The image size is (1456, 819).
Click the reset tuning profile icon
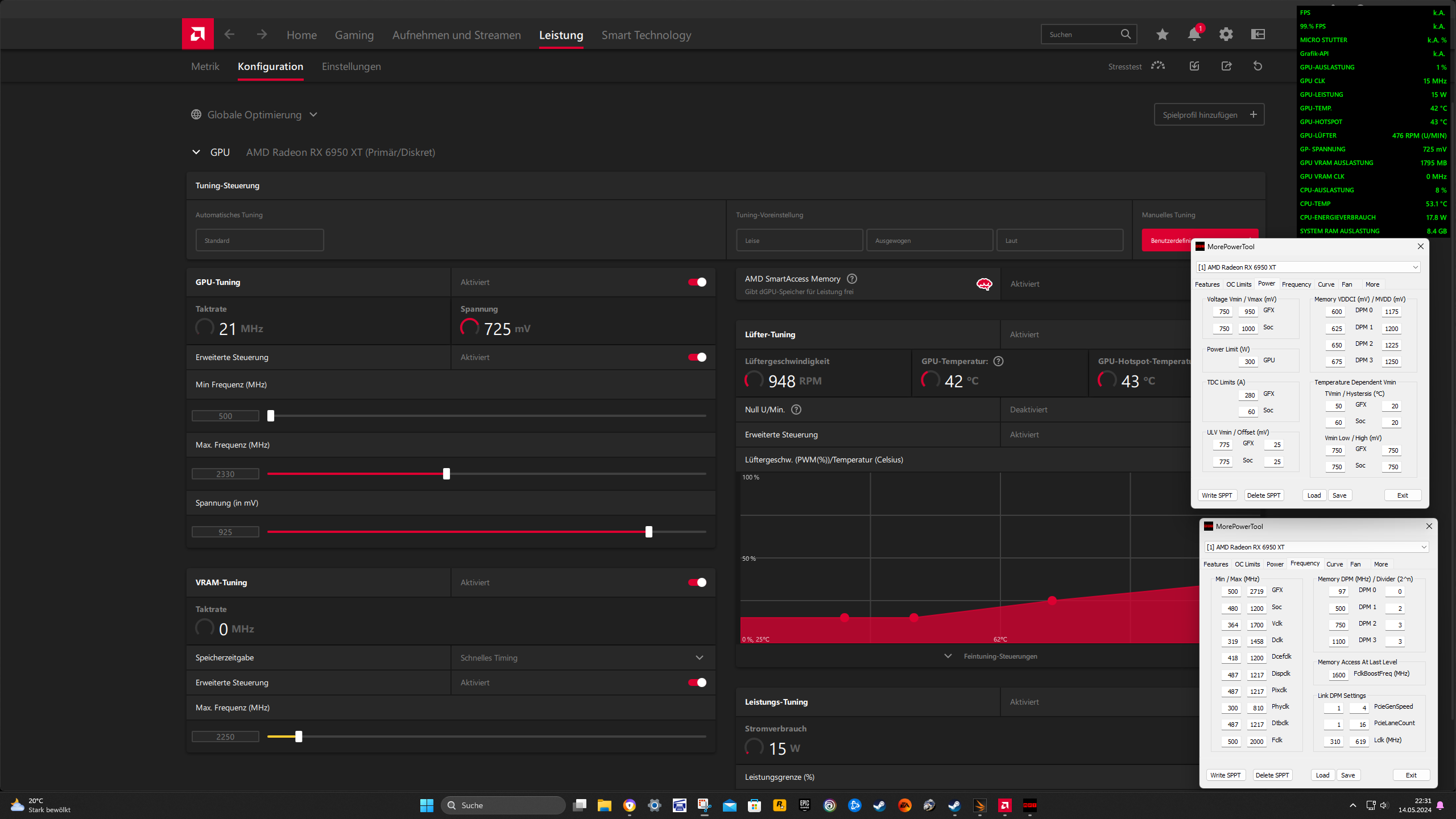click(1258, 66)
